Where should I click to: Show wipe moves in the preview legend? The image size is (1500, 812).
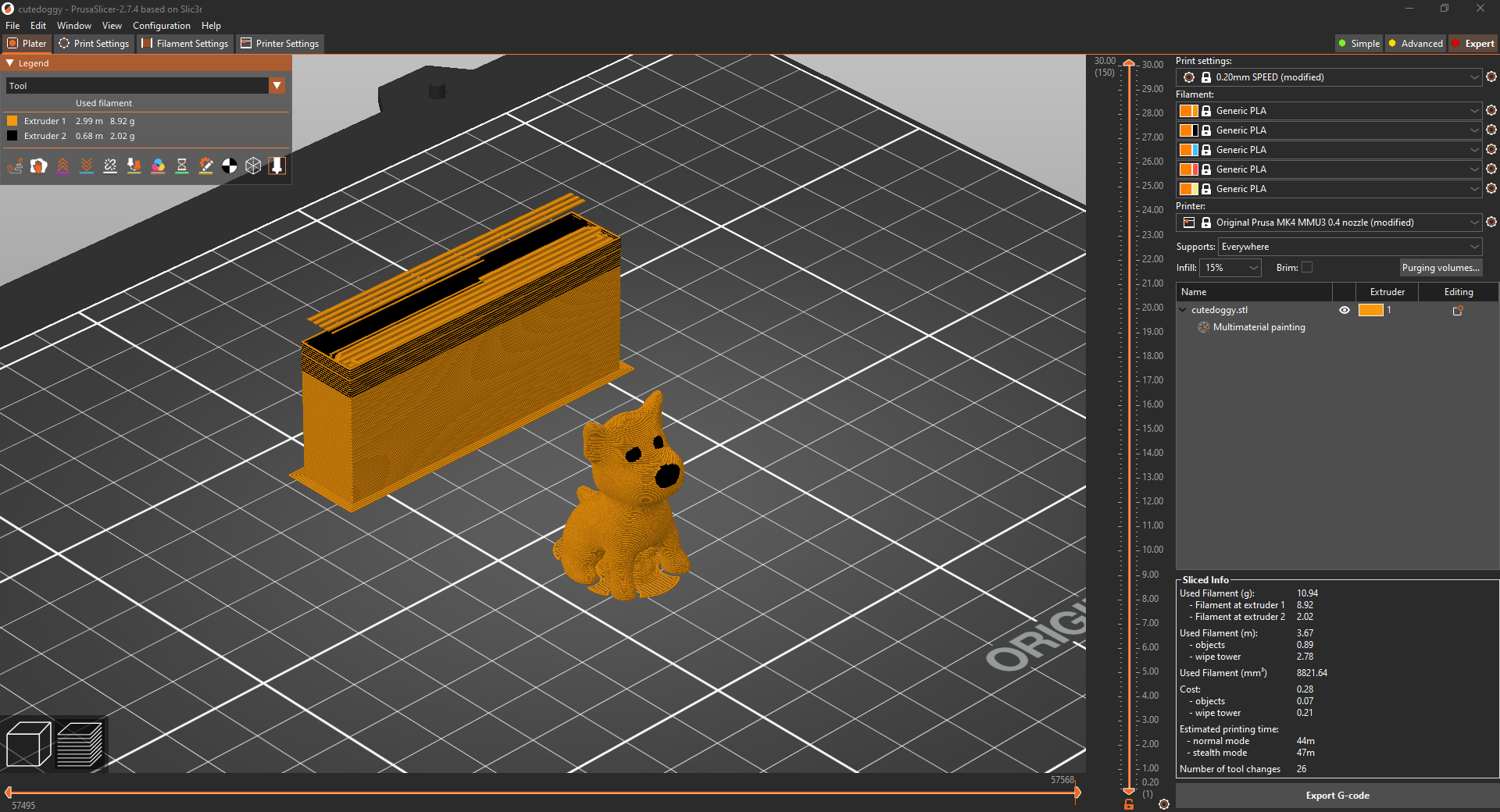(39, 166)
